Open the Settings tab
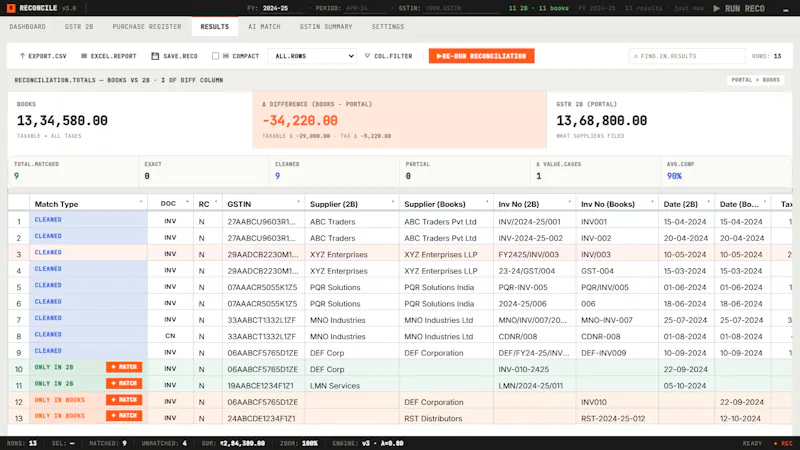Image resolution: width=800 pixels, height=450 pixels. point(388,27)
